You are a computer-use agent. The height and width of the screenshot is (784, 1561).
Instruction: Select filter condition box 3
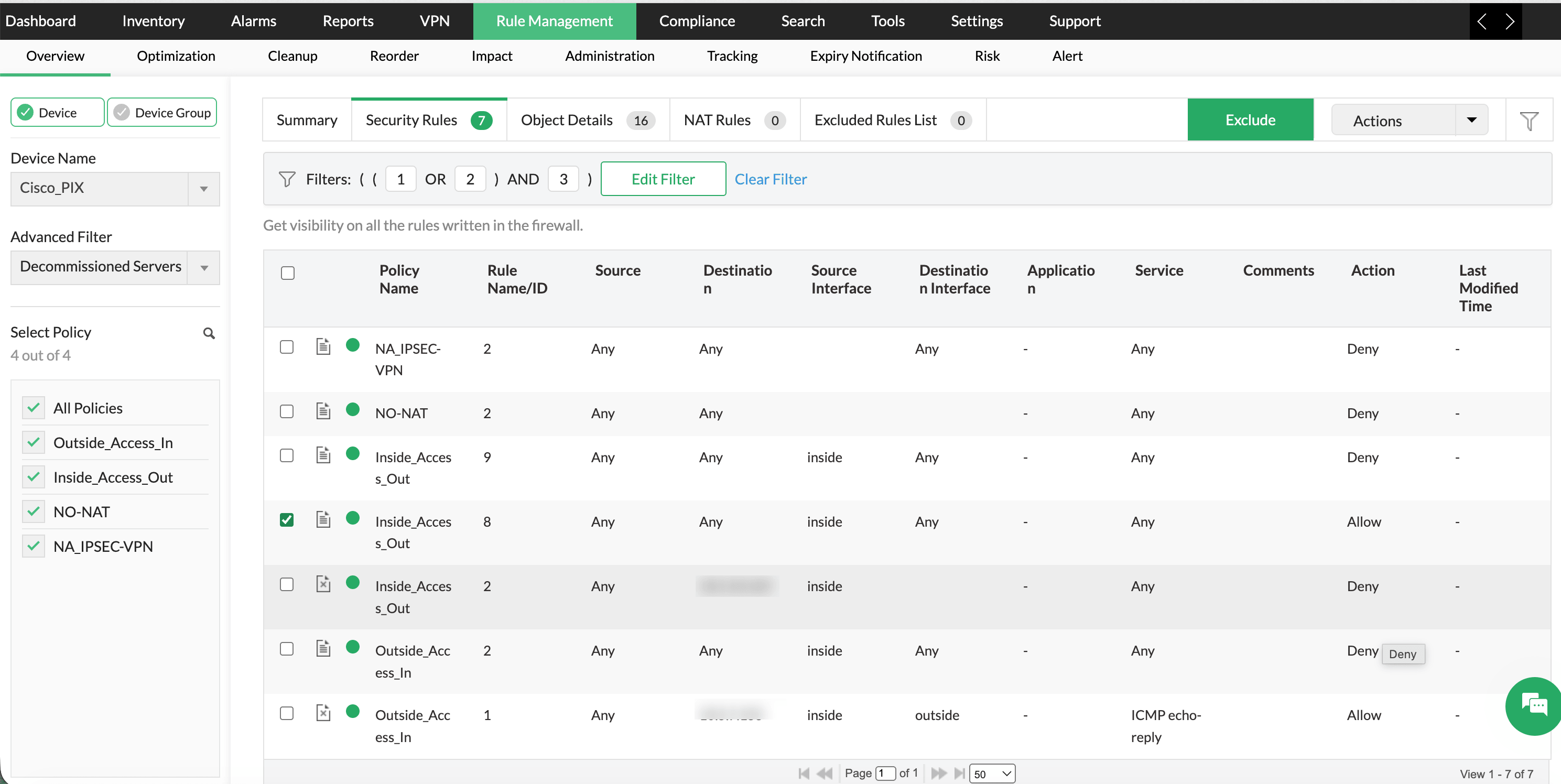coord(563,179)
